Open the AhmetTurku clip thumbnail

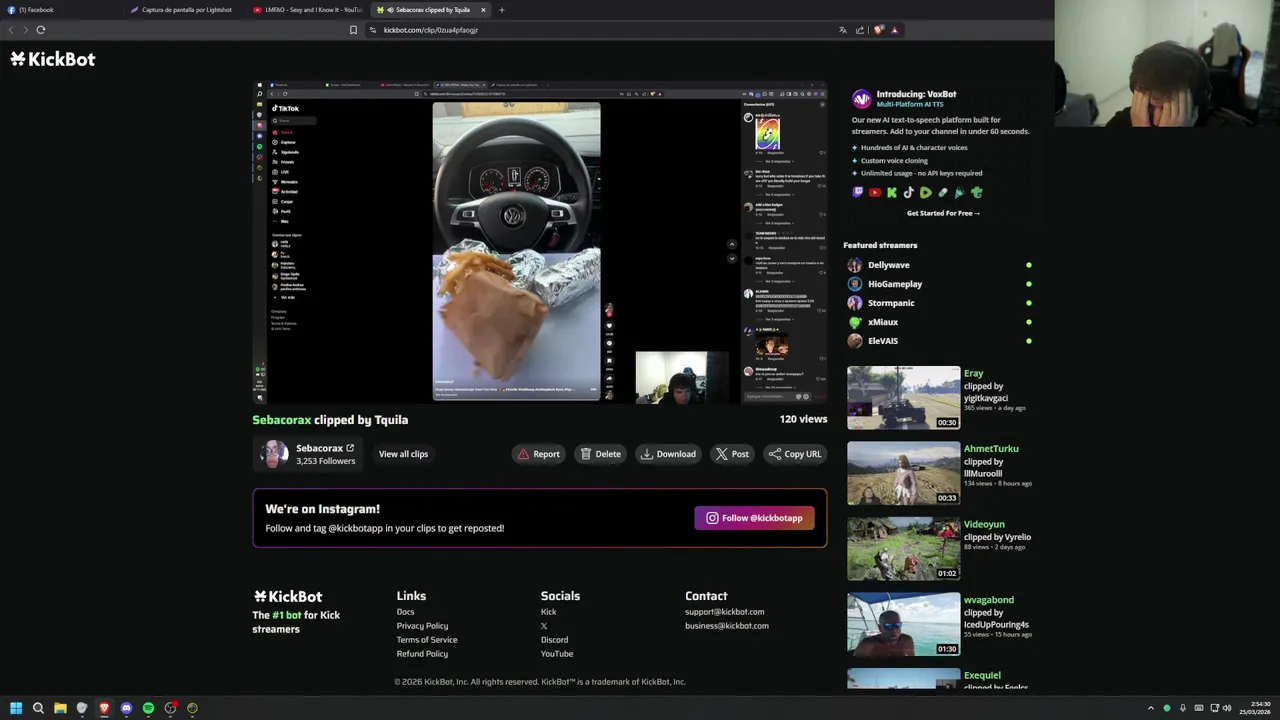point(903,473)
